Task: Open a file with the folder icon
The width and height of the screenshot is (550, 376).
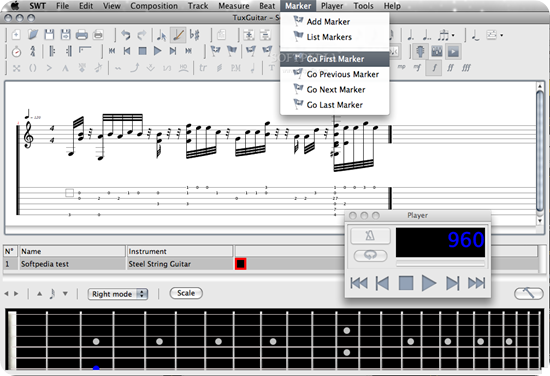Action: click(x=33, y=35)
